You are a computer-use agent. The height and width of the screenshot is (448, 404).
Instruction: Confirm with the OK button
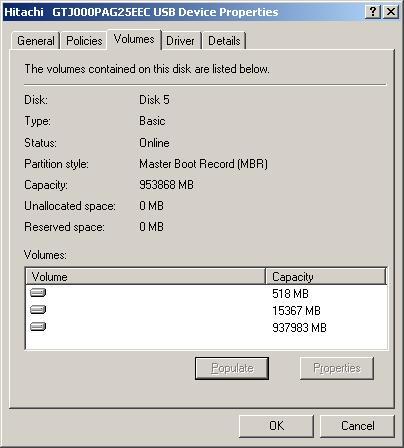click(x=276, y=426)
